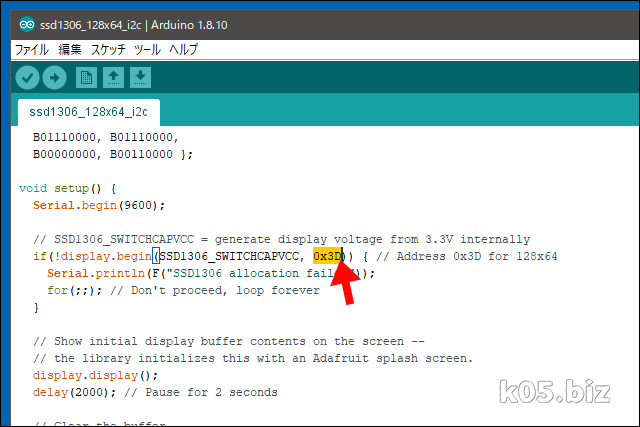Viewport: 640px width, 427px height.
Task: Click the display.display(); line
Action: tap(95, 375)
